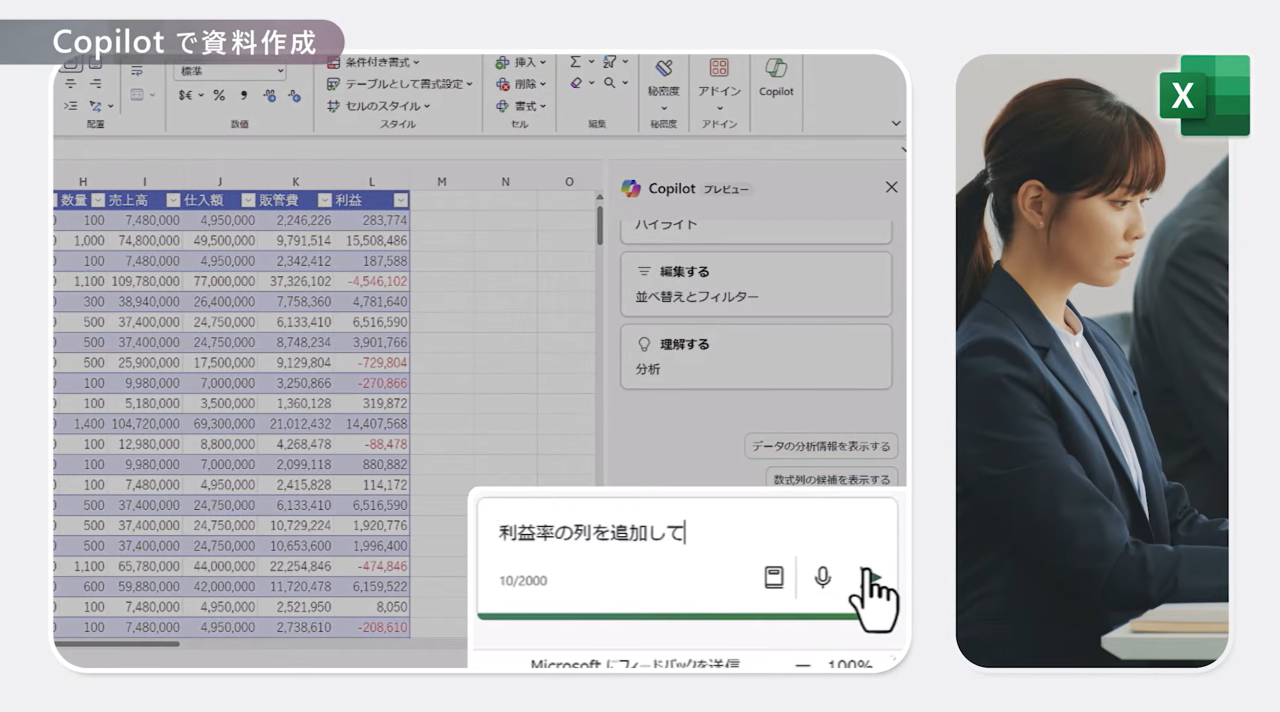Click the データの分析情報を表示する button
Viewport: 1280px width, 712px height.
[821, 446]
